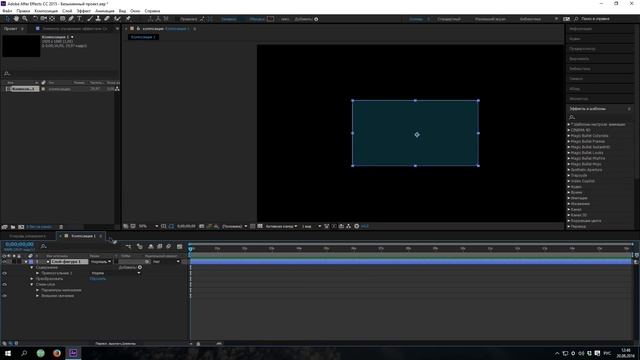
Task: Toggle the lowest eye icon in layer column
Action: 4,296
